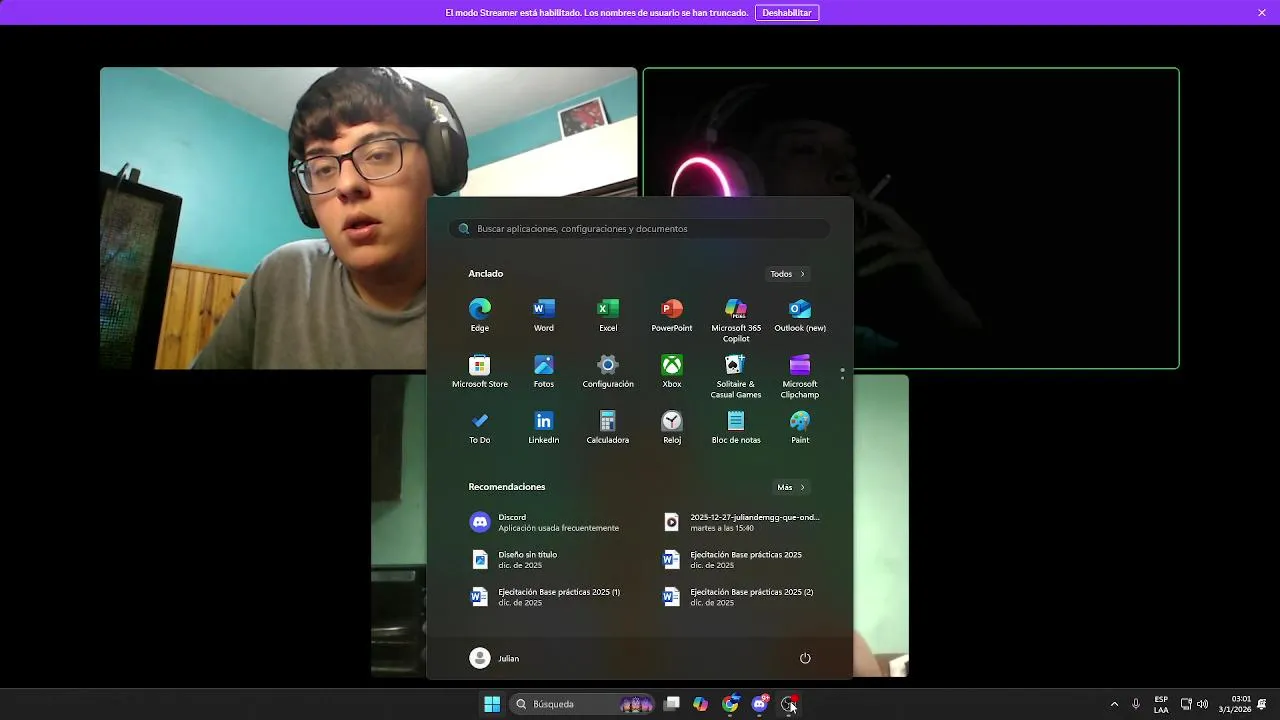Select the webcam feed with headphones
This screenshot has height=720, width=1280.
point(368,218)
